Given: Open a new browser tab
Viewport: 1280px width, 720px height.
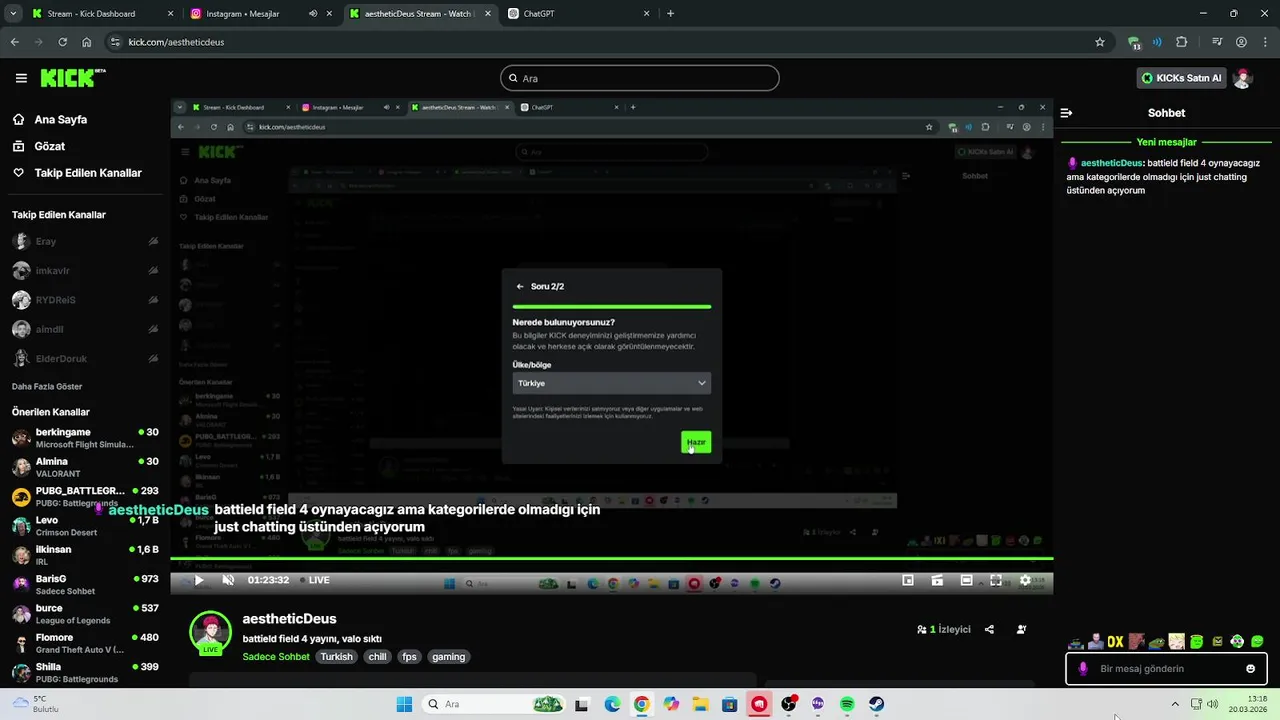Looking at the screenshot, I should click(x=670, y=14).
